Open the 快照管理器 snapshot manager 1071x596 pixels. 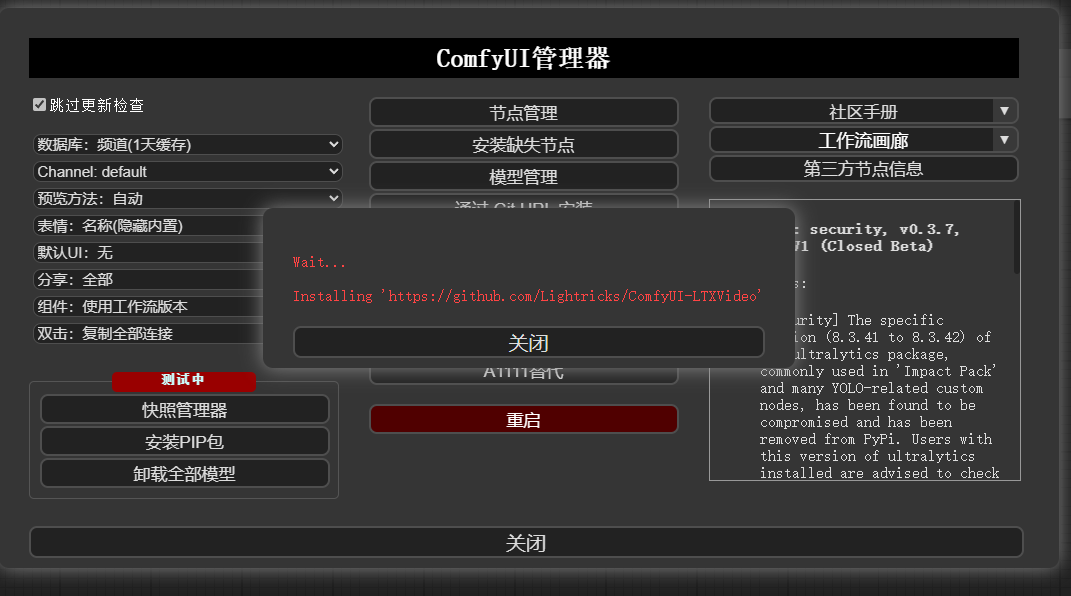185,409
